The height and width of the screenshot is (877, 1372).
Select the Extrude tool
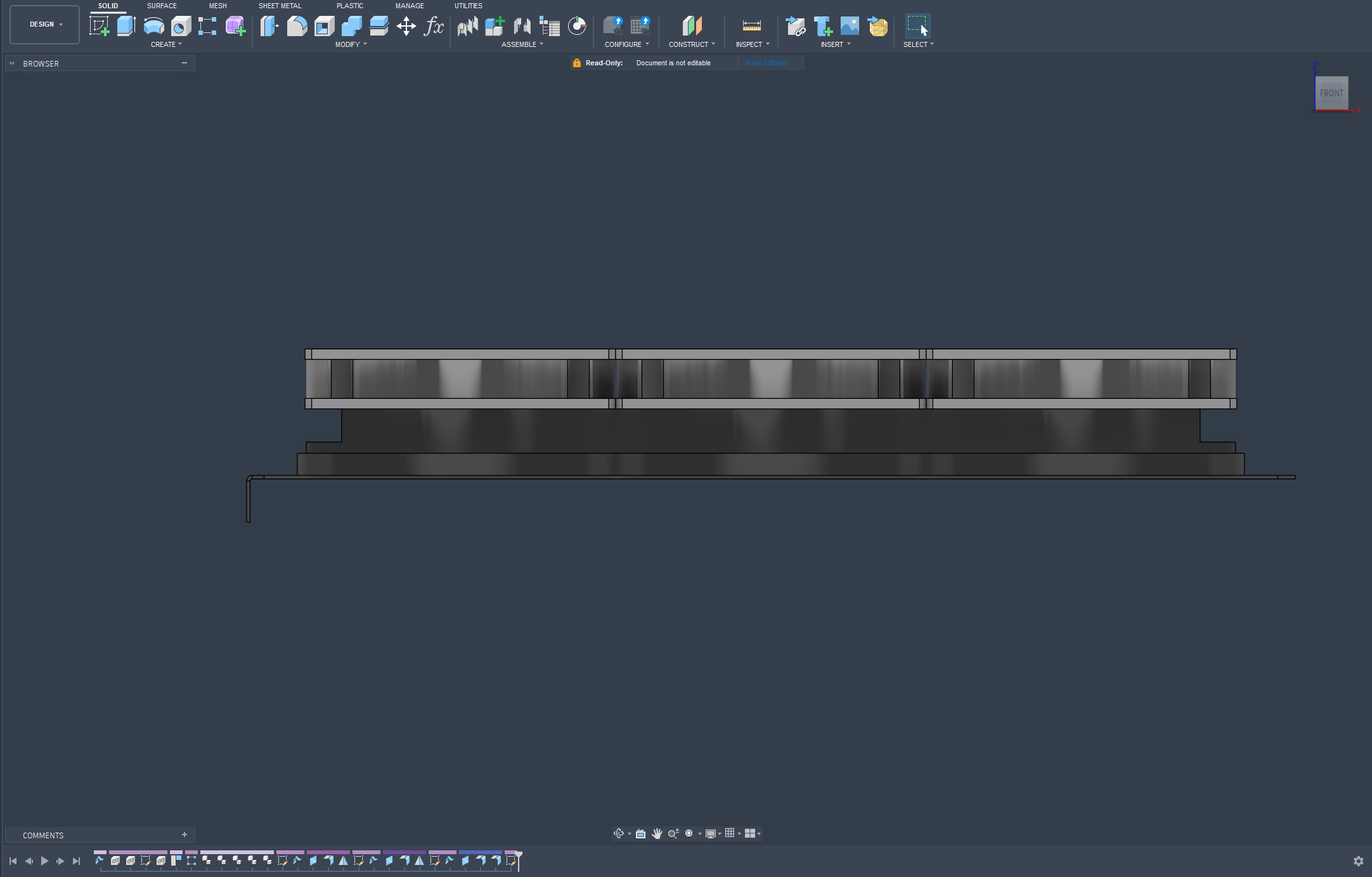pyautogui.click(x=126, y=26)
